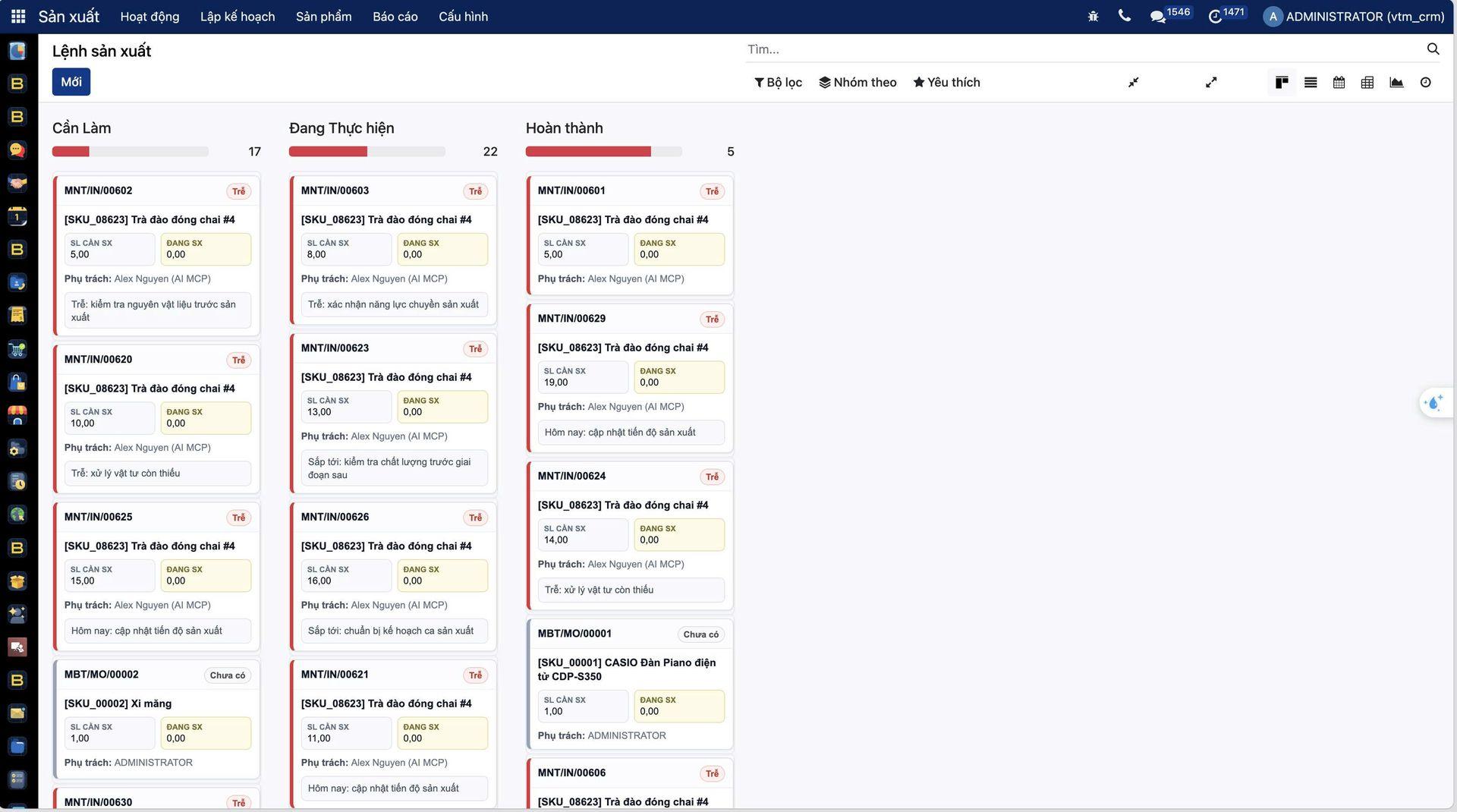Click the search magnifier icon
The width and height of the screenshot is (1457, 812).
pos(1433,49)
